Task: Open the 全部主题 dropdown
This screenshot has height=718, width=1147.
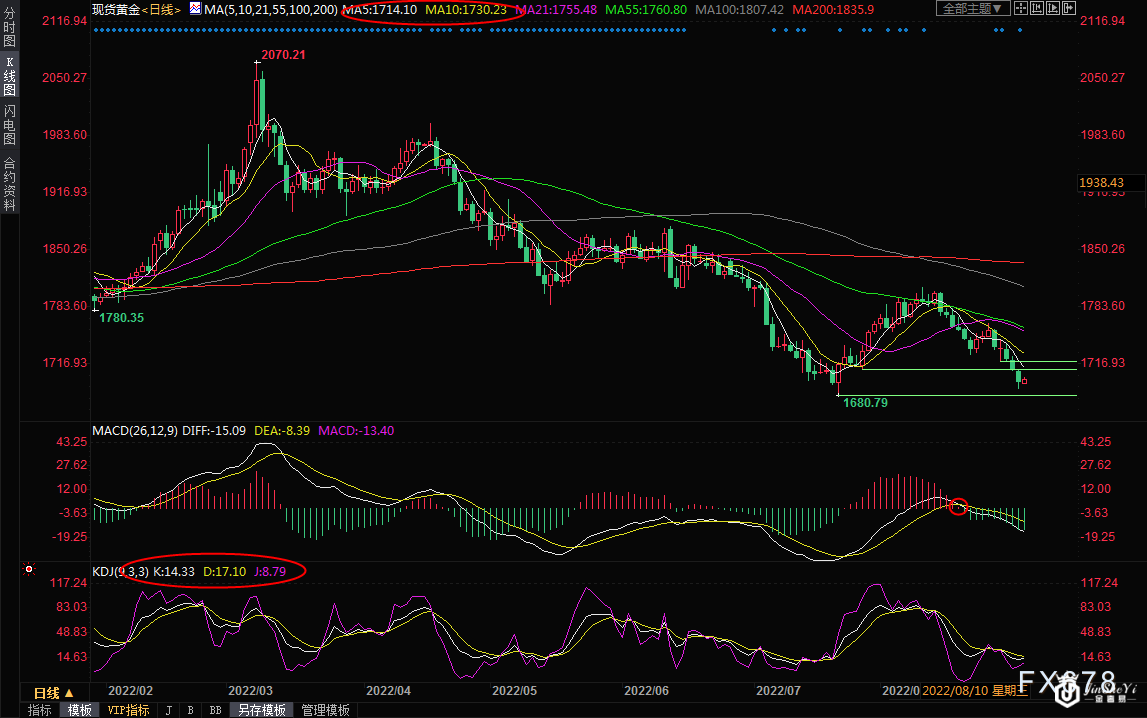Action: pos(973,9)
